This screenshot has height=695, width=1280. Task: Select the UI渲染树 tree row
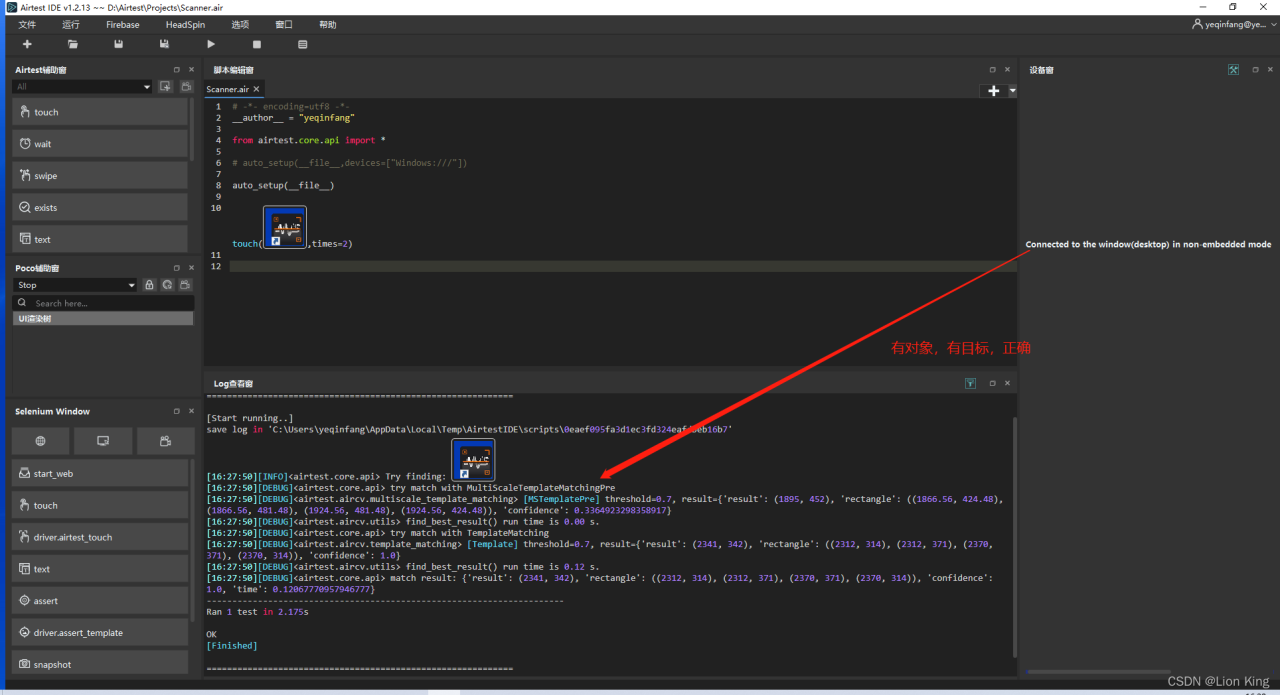(103, 318)
